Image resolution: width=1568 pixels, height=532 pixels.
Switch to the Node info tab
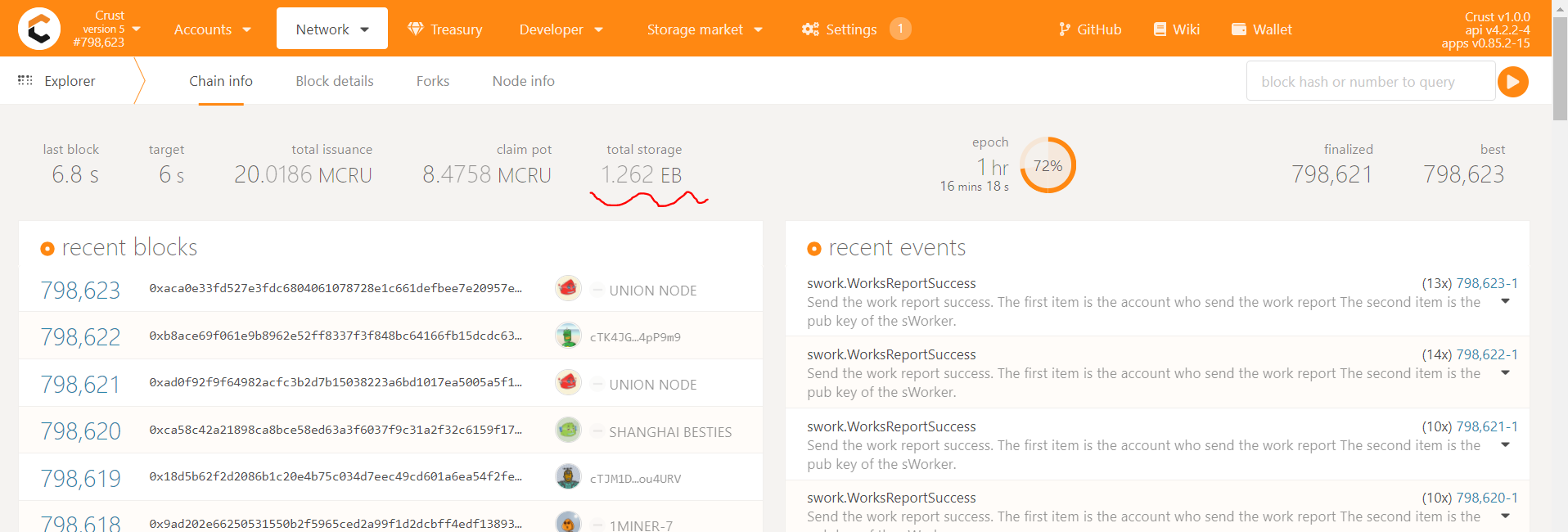click(524, 81)
